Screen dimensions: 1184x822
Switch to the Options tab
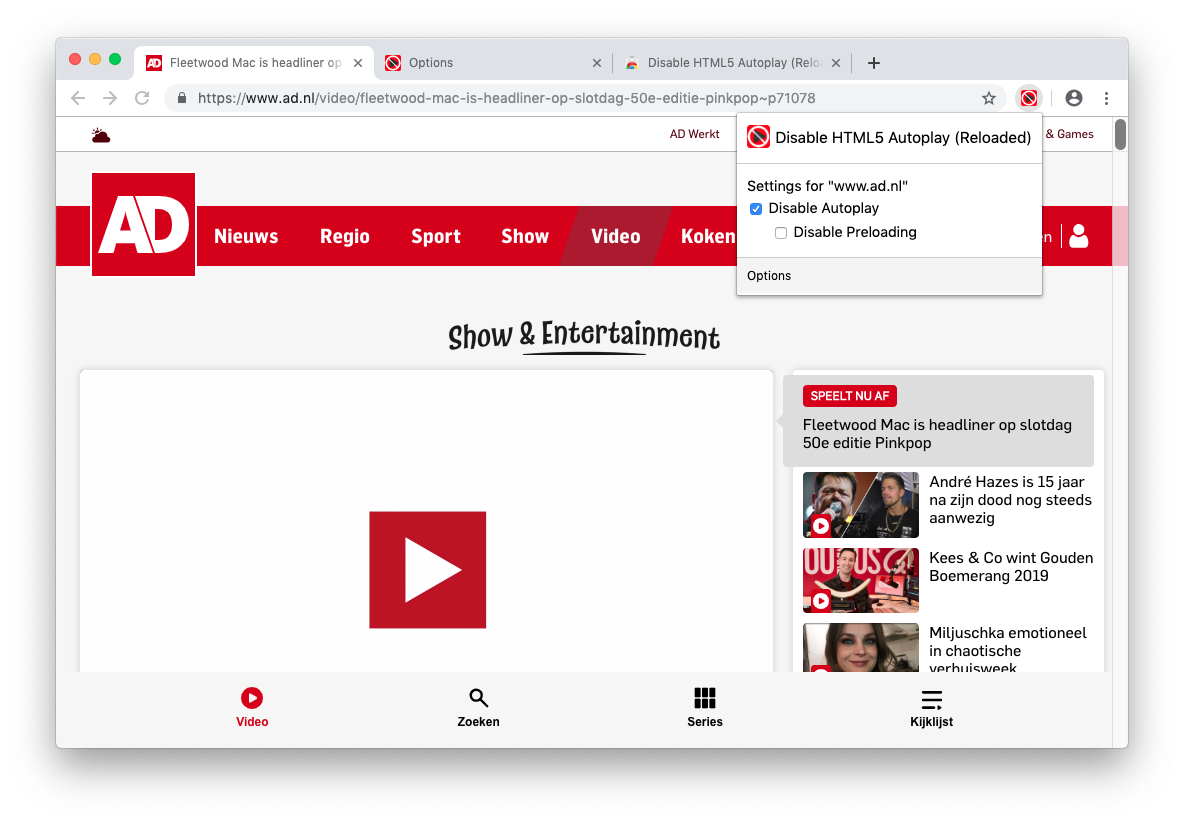click(490, 63)
